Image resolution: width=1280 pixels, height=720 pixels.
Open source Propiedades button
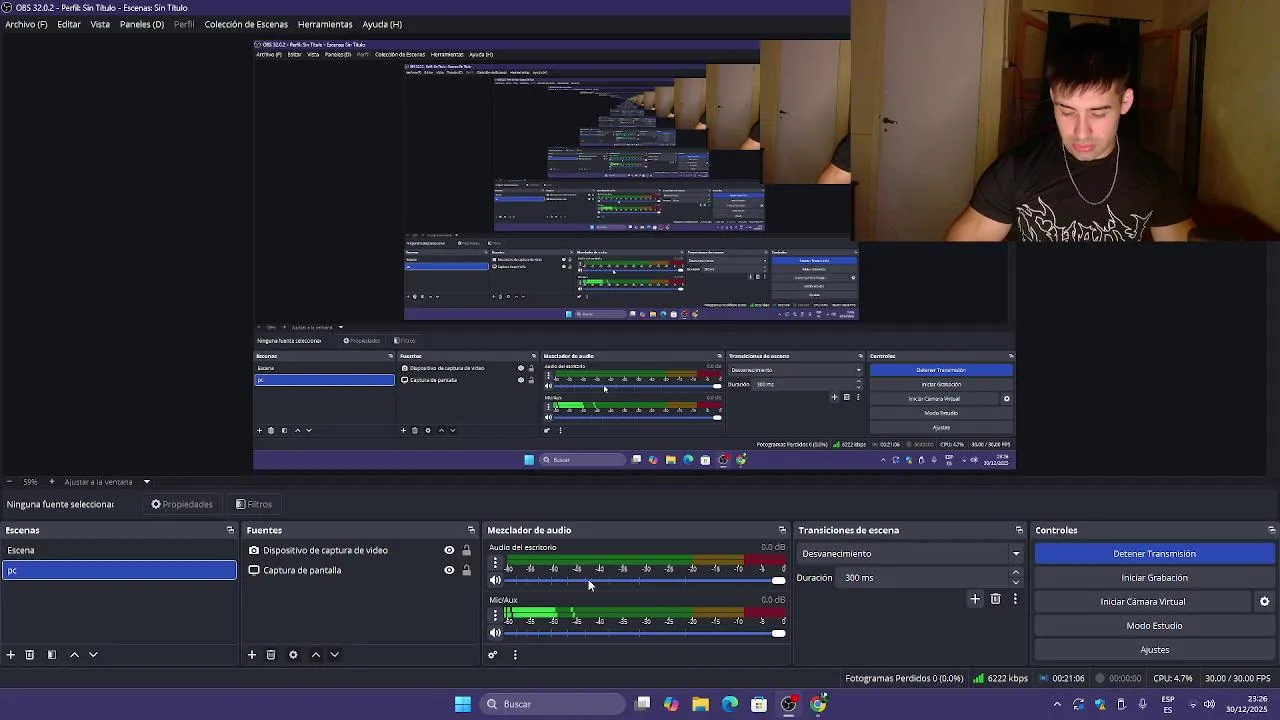(182, 504)
